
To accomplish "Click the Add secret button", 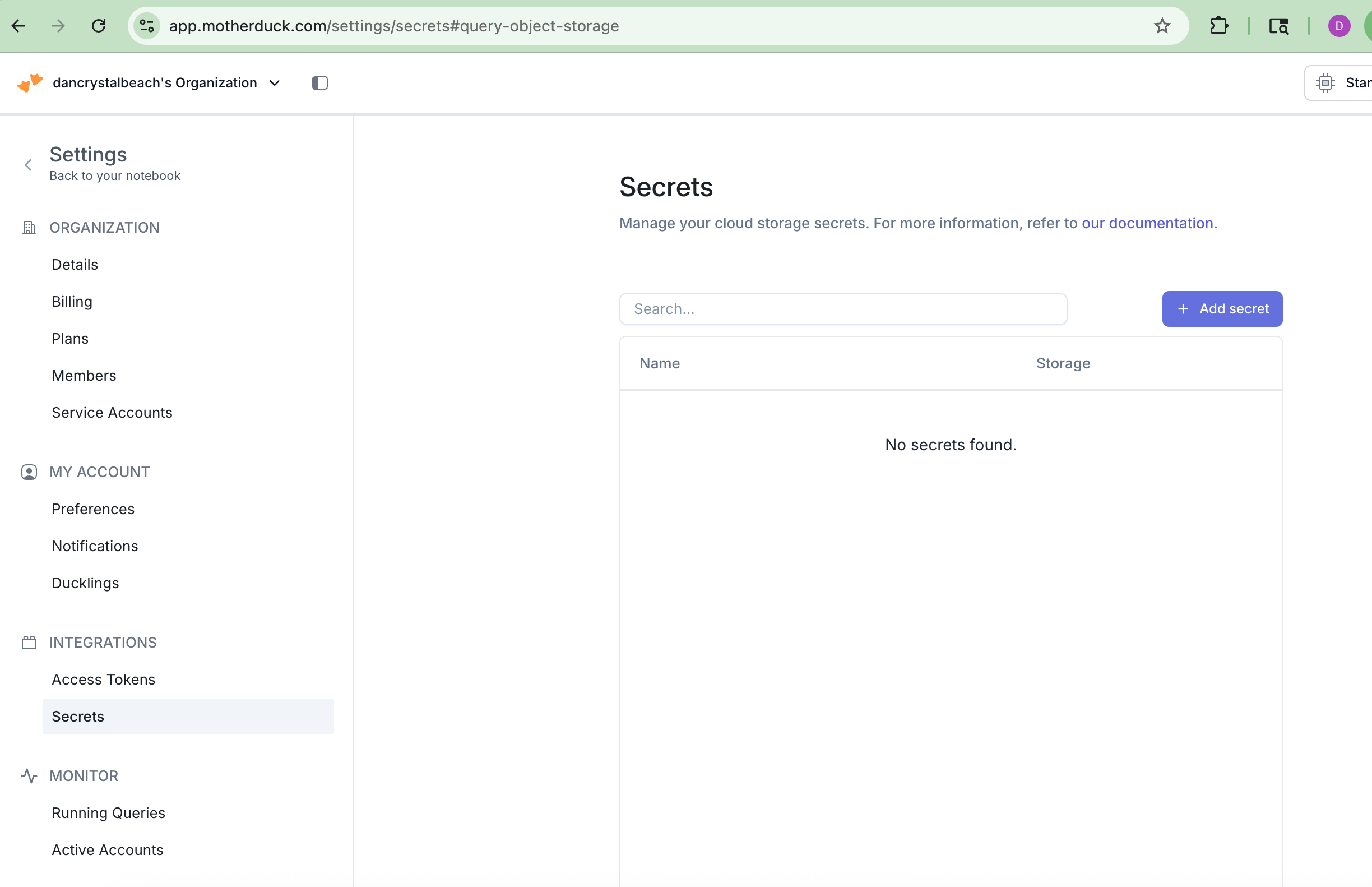I will click(x=1222, y=309).
